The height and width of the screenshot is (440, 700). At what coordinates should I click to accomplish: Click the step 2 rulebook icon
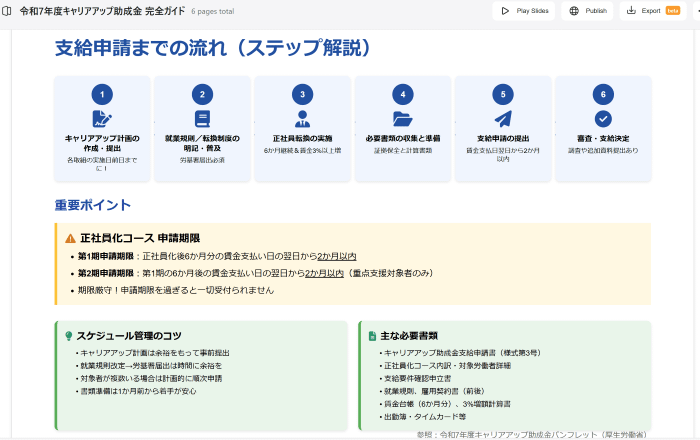[x=202, y=119]
